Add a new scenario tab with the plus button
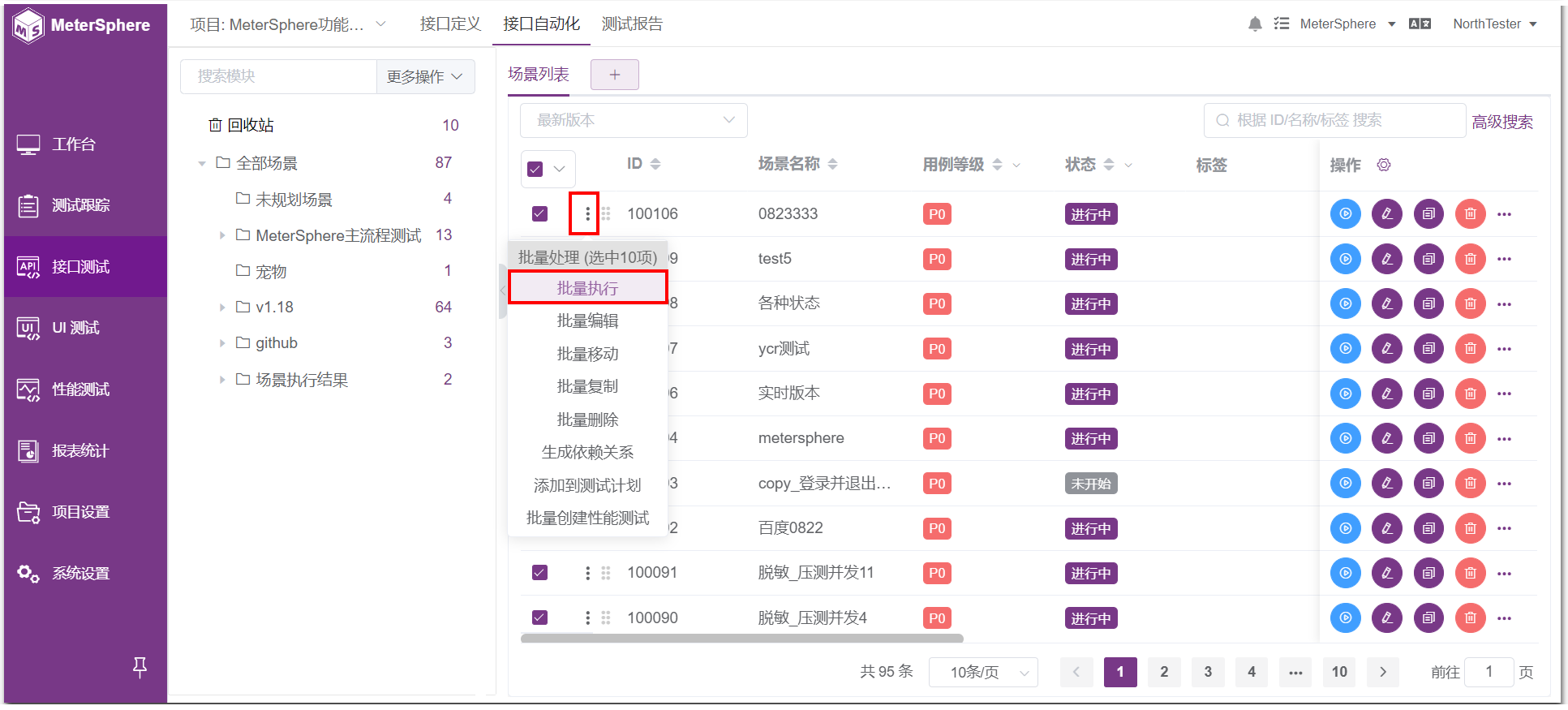This screenshot has height=710, width=1568. pyautogui.click(x=615, y=75)
